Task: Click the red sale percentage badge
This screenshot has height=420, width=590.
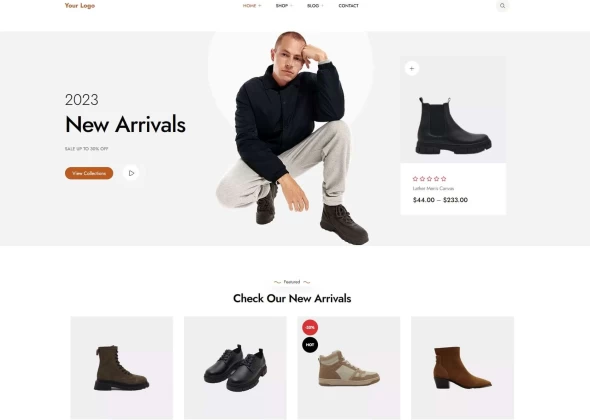Action: pyautogui.click(x=310, y=327)
